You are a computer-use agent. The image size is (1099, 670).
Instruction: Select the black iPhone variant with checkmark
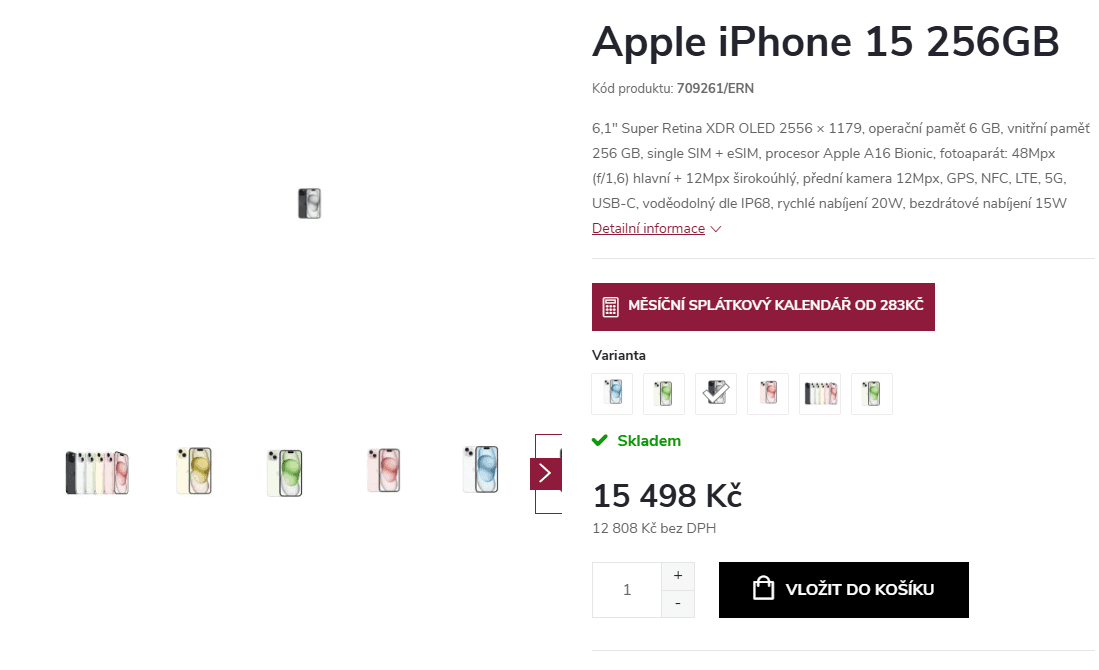pyautogui.click(x=716, y=393)
